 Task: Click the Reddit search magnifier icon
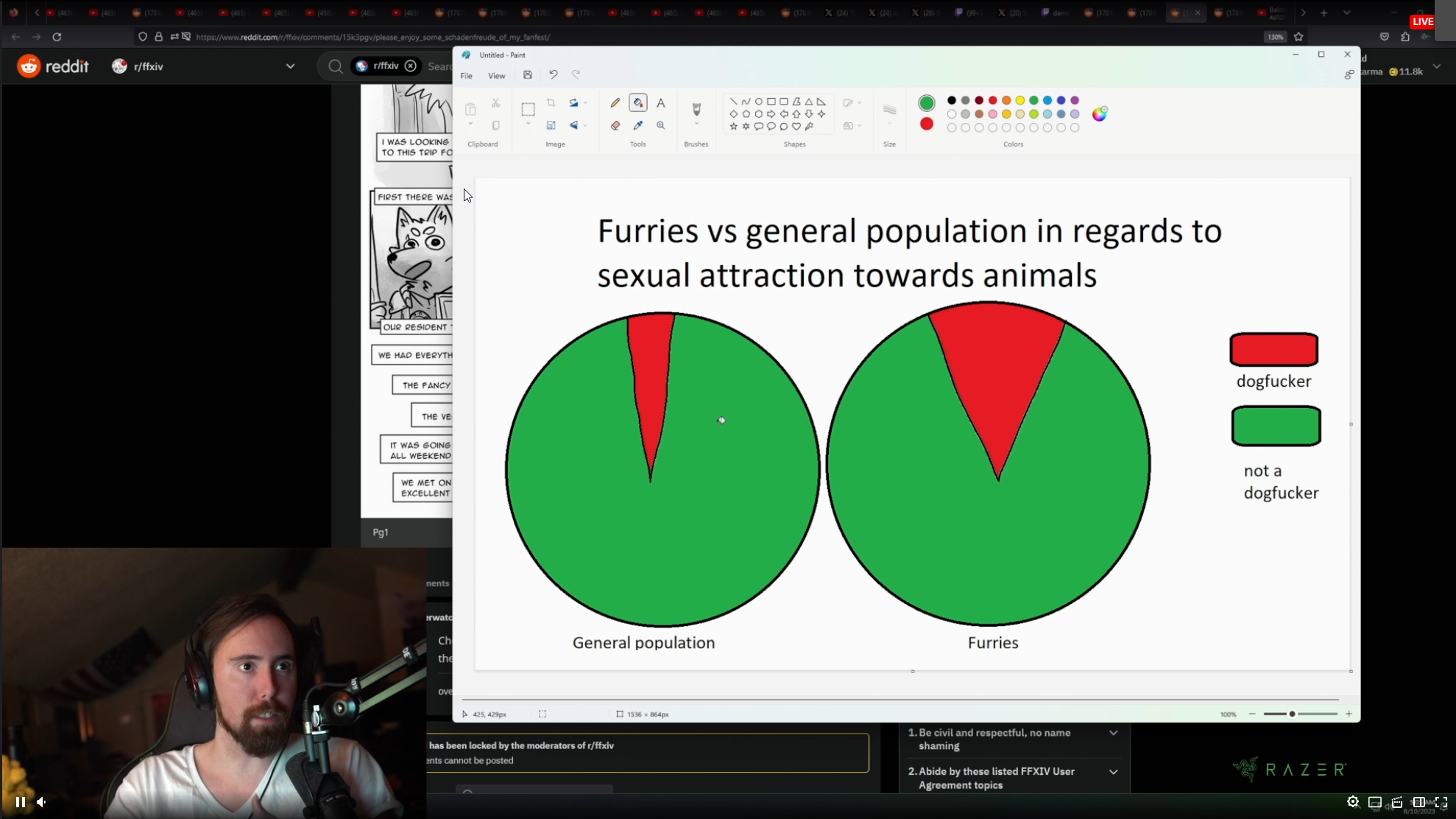coord(336,67)
